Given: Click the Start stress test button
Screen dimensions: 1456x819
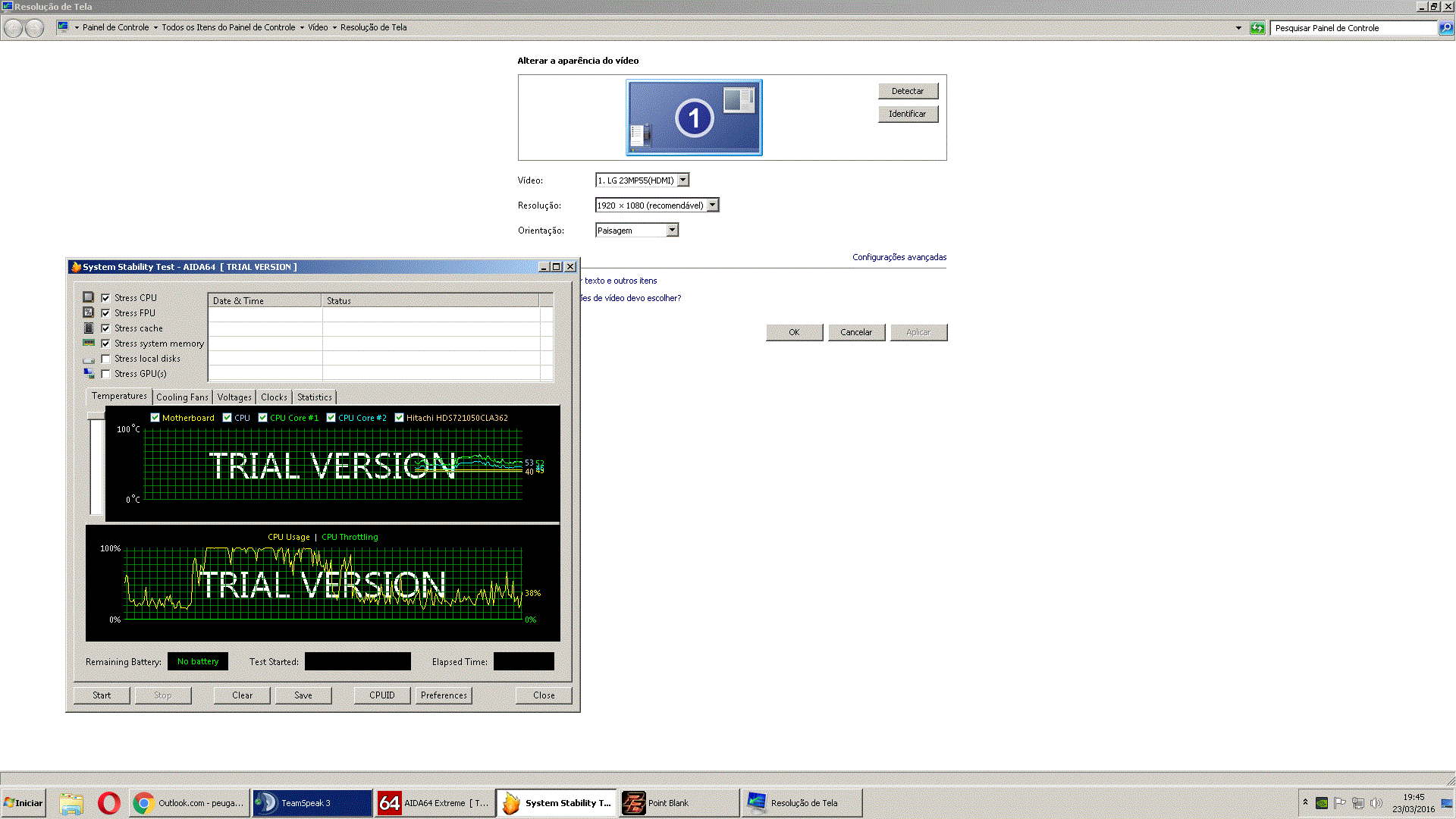Looking at the screenshot, I should coord(102,695).
